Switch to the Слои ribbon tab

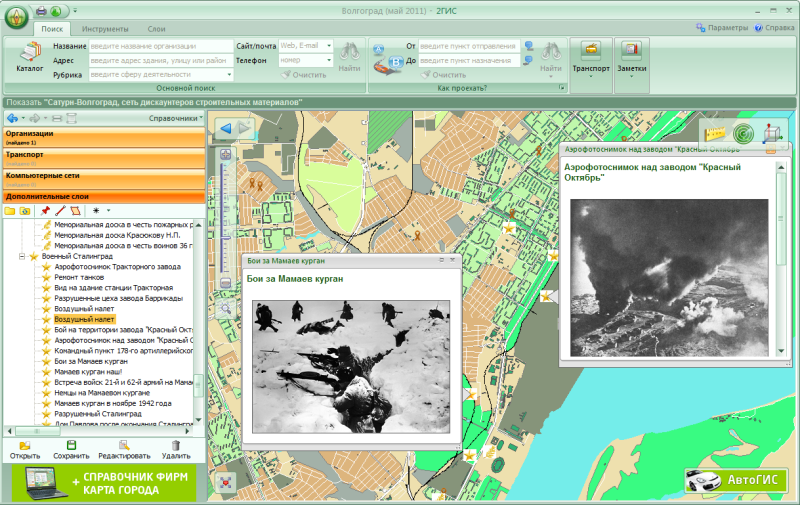pyautogui.click(x=157, y=30)
